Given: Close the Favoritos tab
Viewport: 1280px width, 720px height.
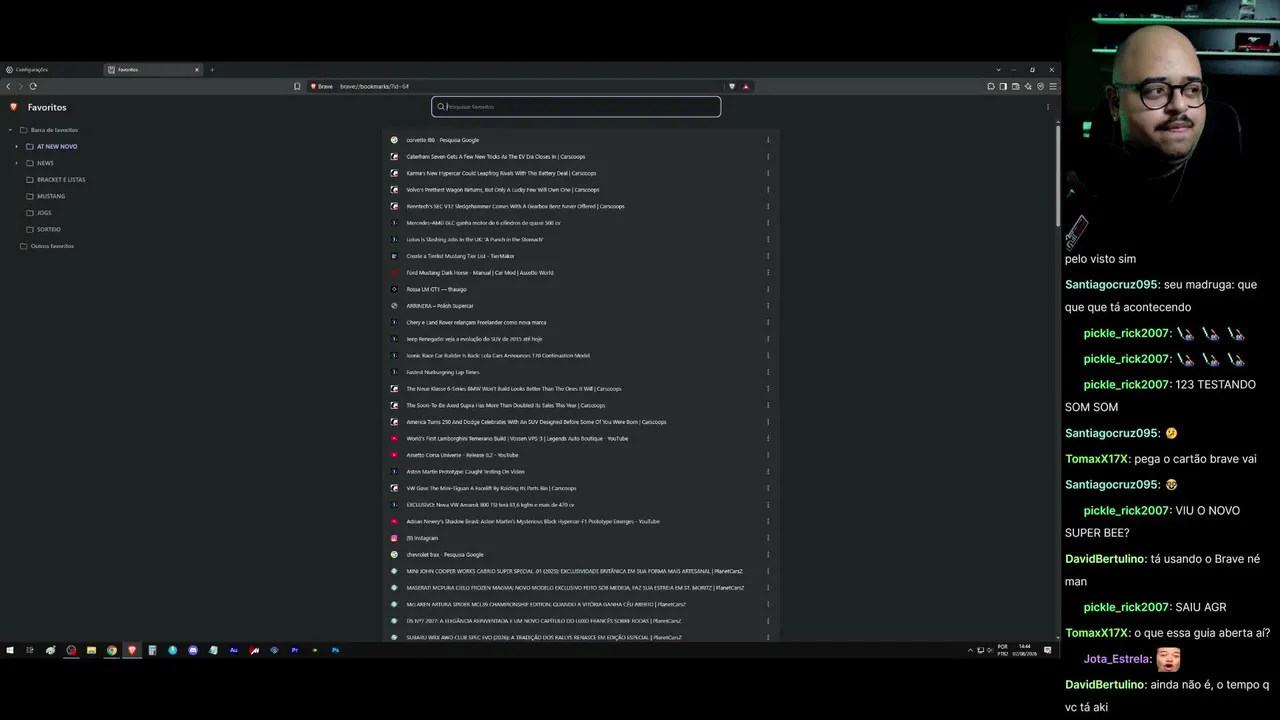Looking at the screenshot, I should pos(197,70).
